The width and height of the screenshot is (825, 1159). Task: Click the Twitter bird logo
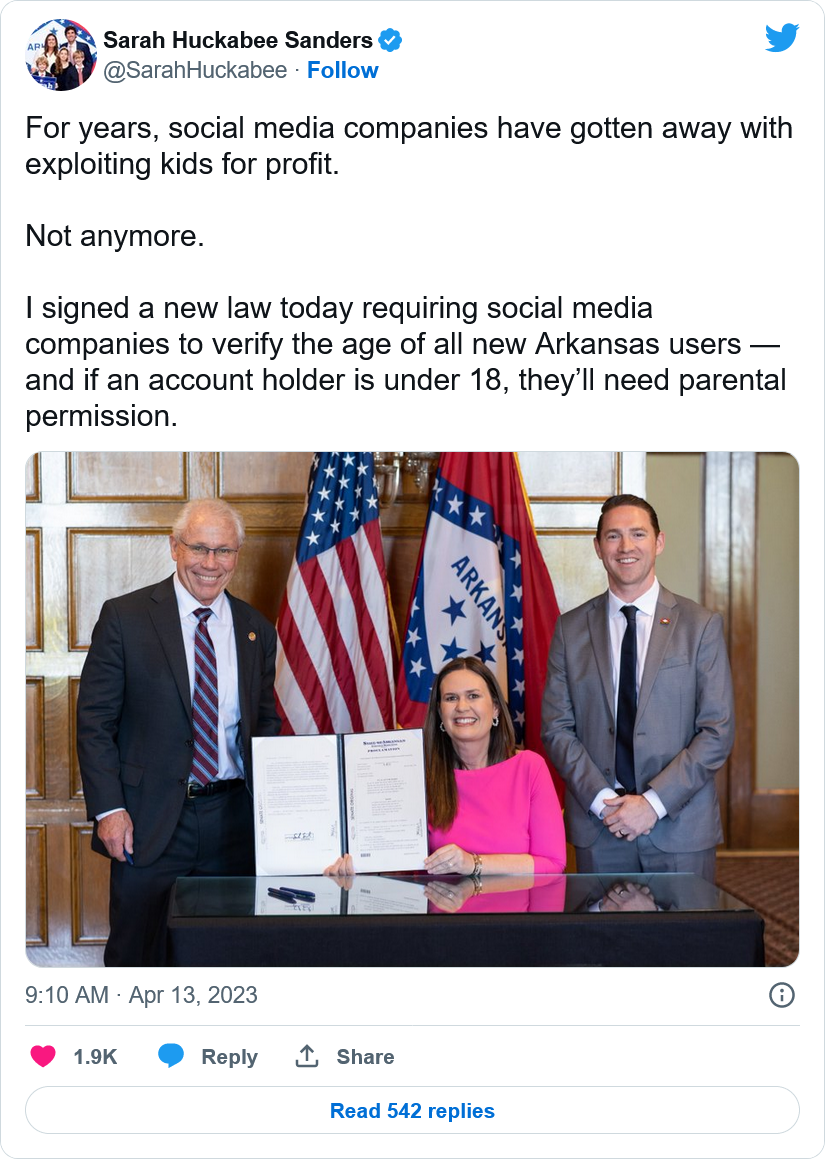coord(782,38)
